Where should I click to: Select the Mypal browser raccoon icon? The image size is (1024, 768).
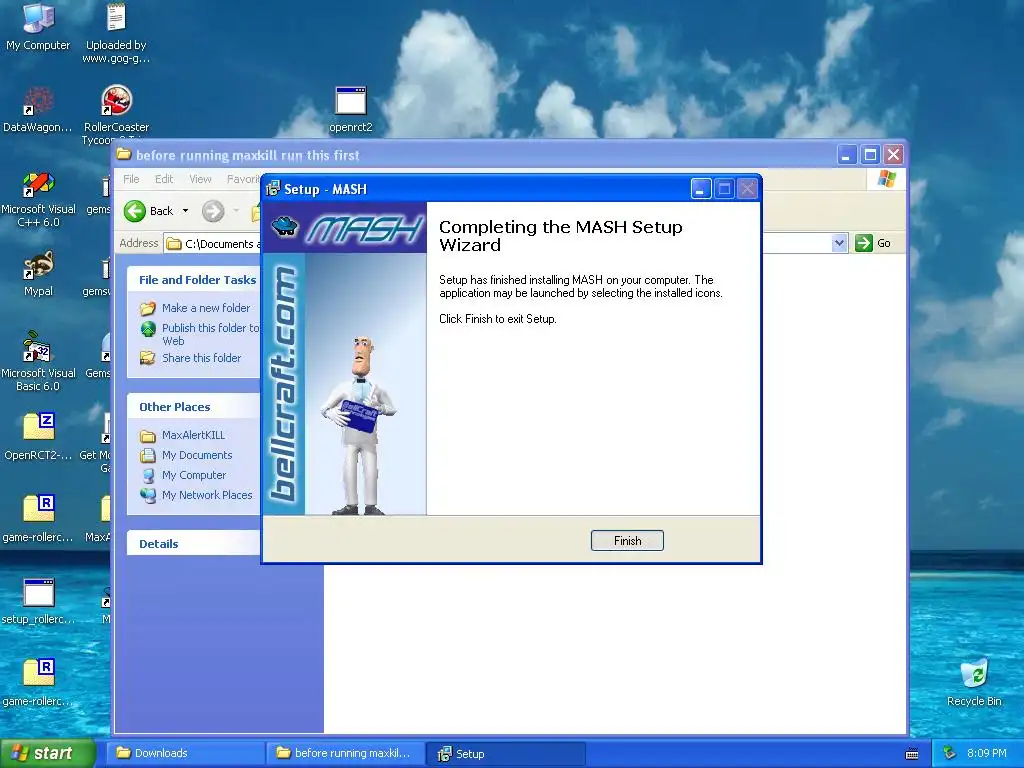pos(38,273)
